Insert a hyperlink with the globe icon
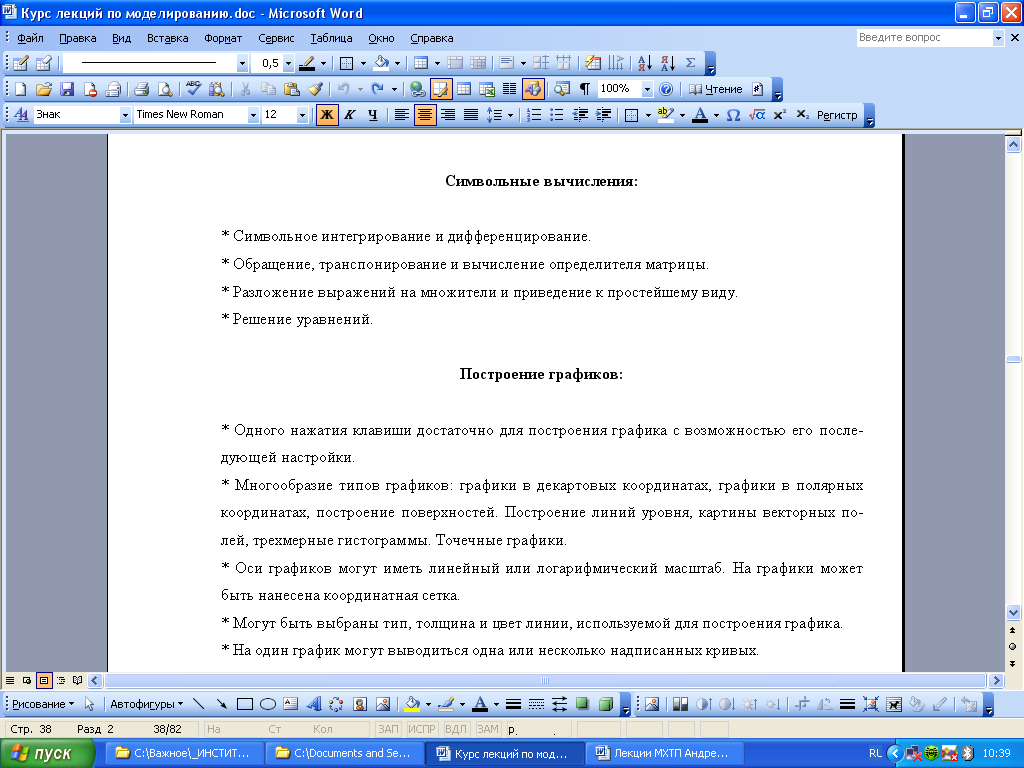 click(417, 89)
